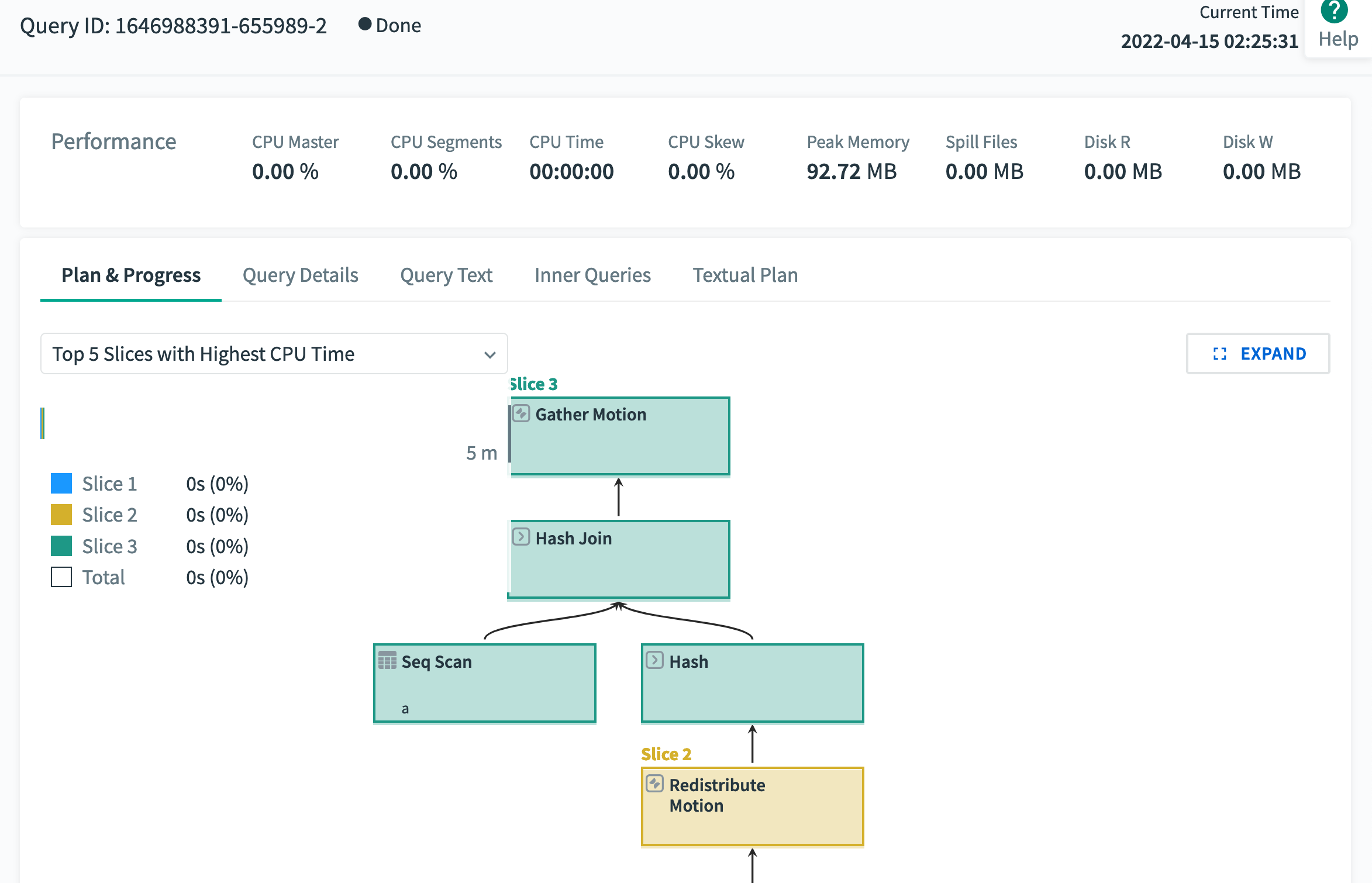
Task: Click the Query ID 1646988391-655989-2 text
Action: pyautogui.click(x=174, y=26)
